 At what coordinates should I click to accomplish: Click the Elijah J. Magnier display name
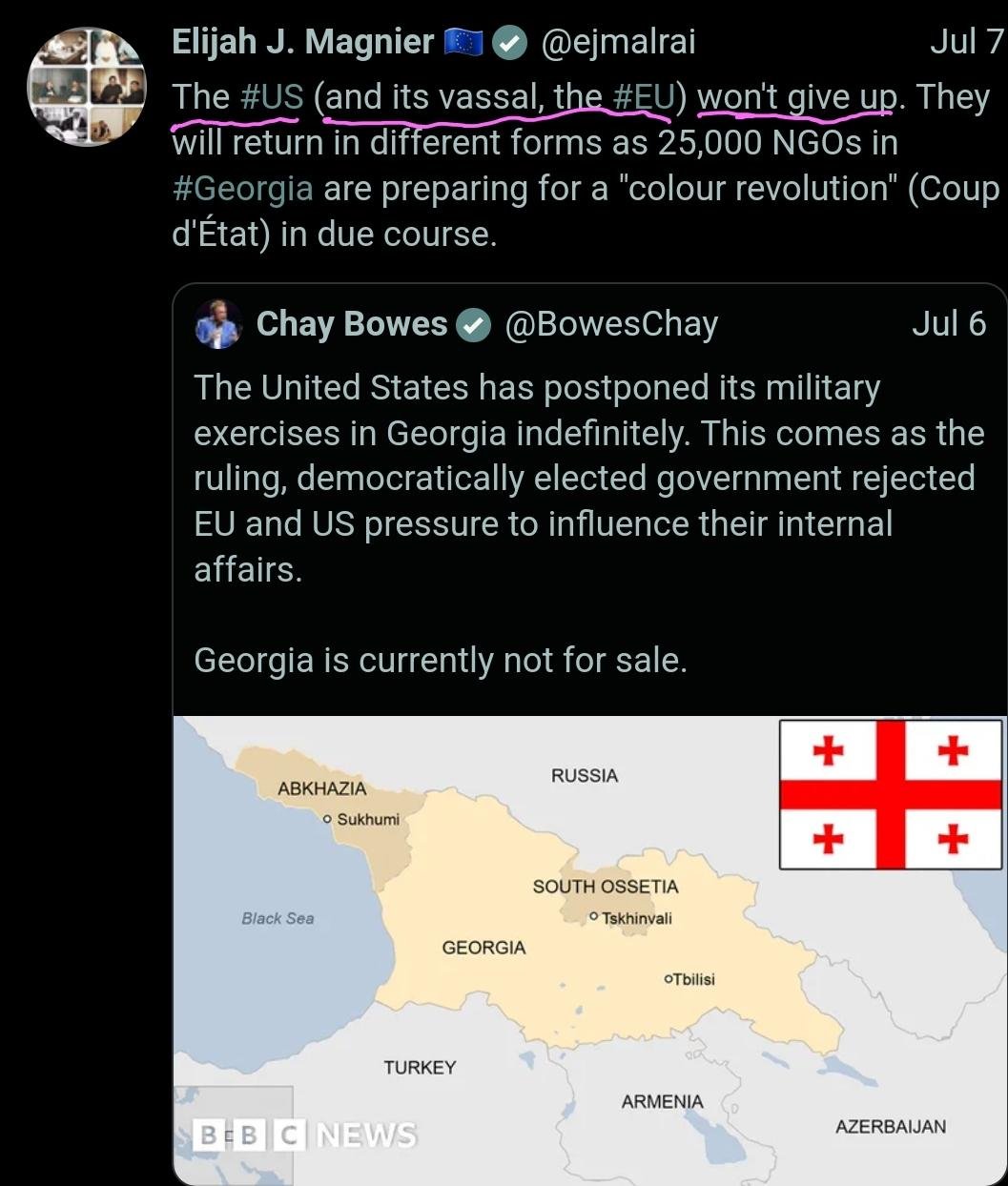click(x=302, y=42)
